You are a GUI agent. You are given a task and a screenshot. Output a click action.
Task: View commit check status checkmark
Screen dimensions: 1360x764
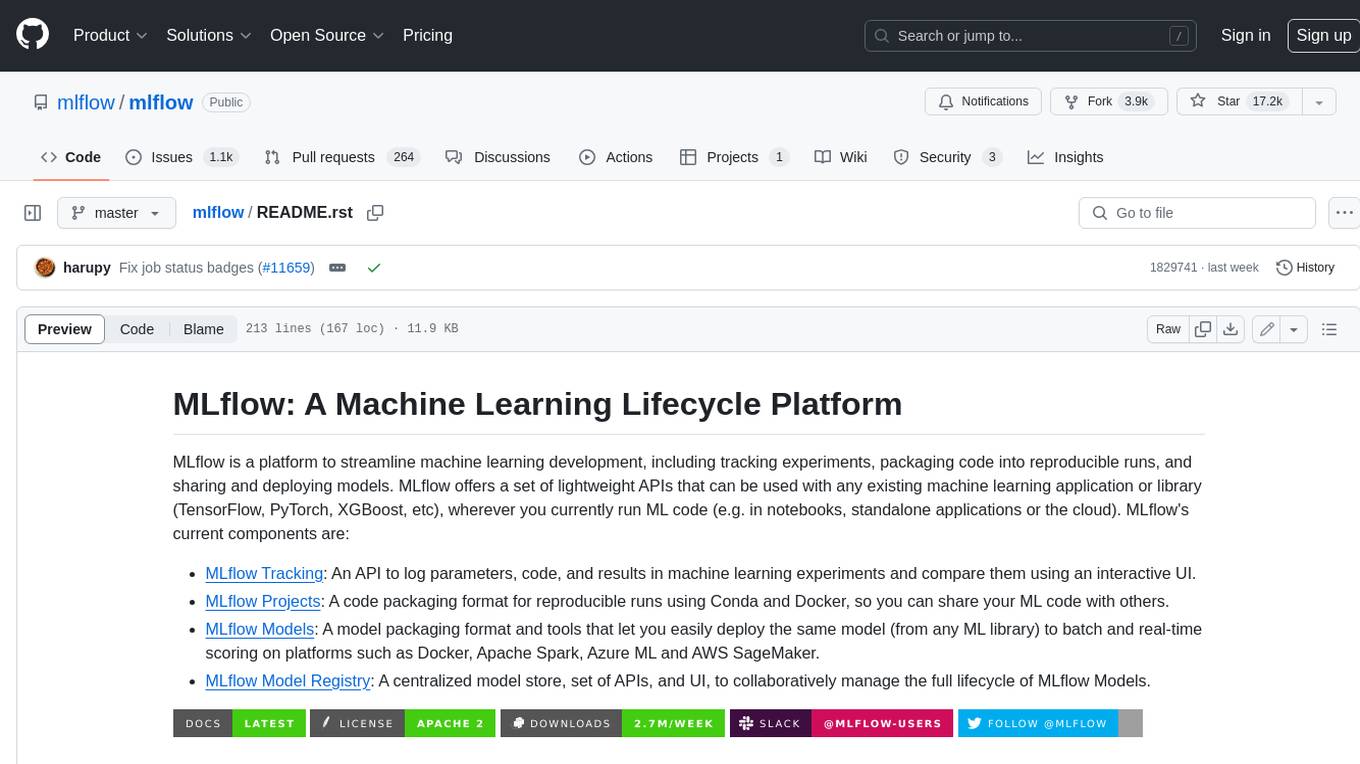click(x=374, y=268)
